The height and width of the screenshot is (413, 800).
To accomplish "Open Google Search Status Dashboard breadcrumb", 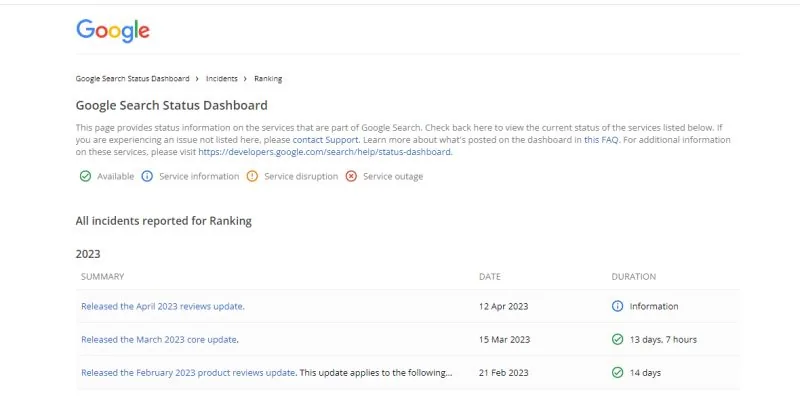I will click(x=132, y=79).
